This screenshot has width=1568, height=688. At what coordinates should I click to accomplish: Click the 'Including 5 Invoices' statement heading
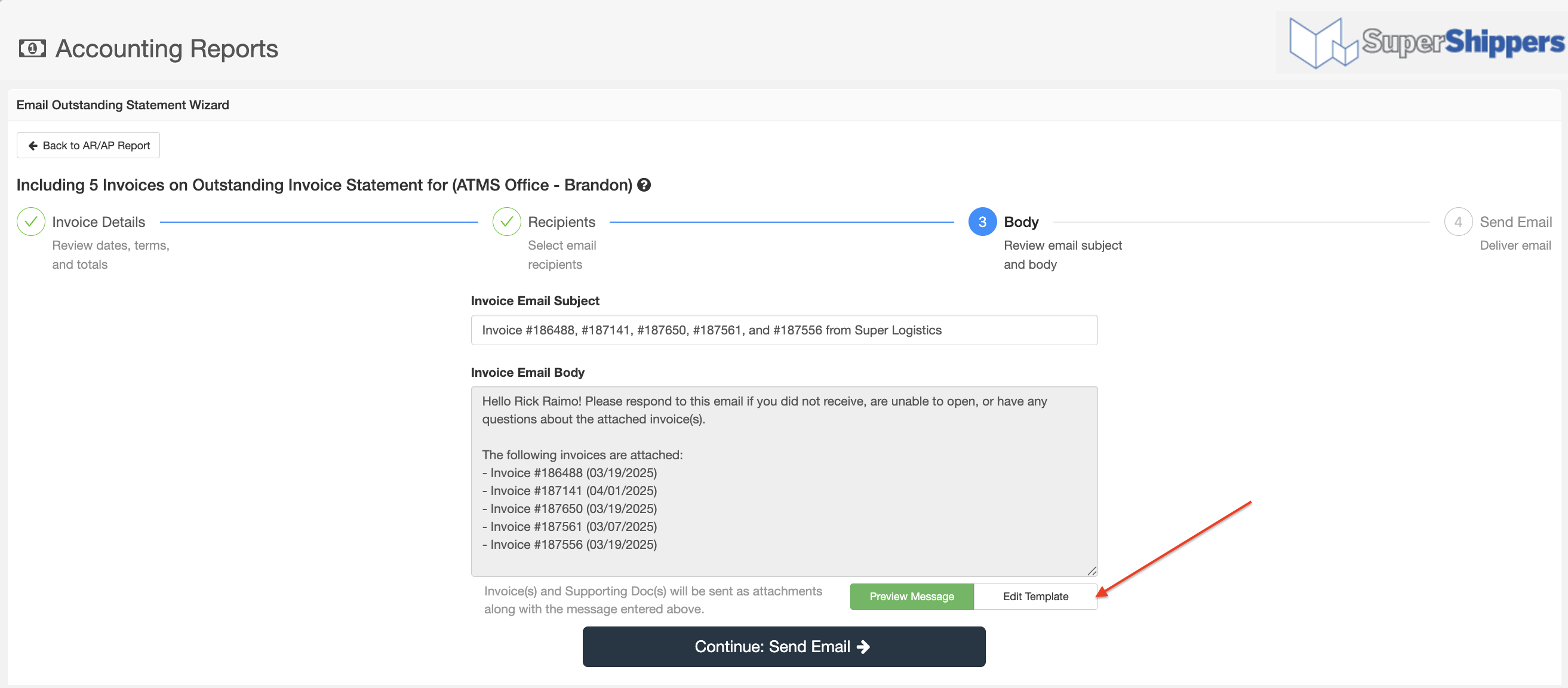click(x=324, y=185)
